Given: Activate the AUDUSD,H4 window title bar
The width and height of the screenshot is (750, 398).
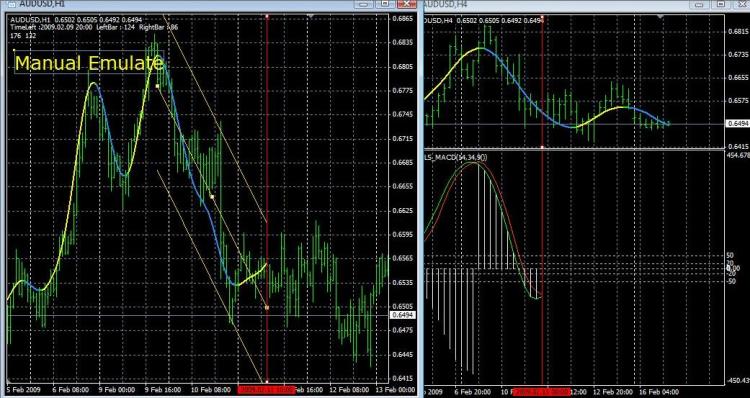Looking at the screenshot, I should click(x=555, y=4).
